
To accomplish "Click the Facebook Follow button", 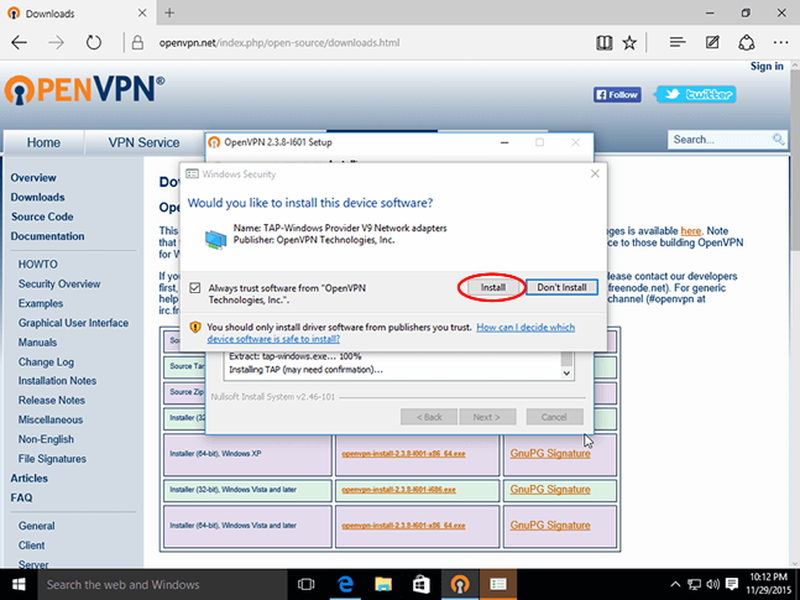I will (x=617, y=95).
